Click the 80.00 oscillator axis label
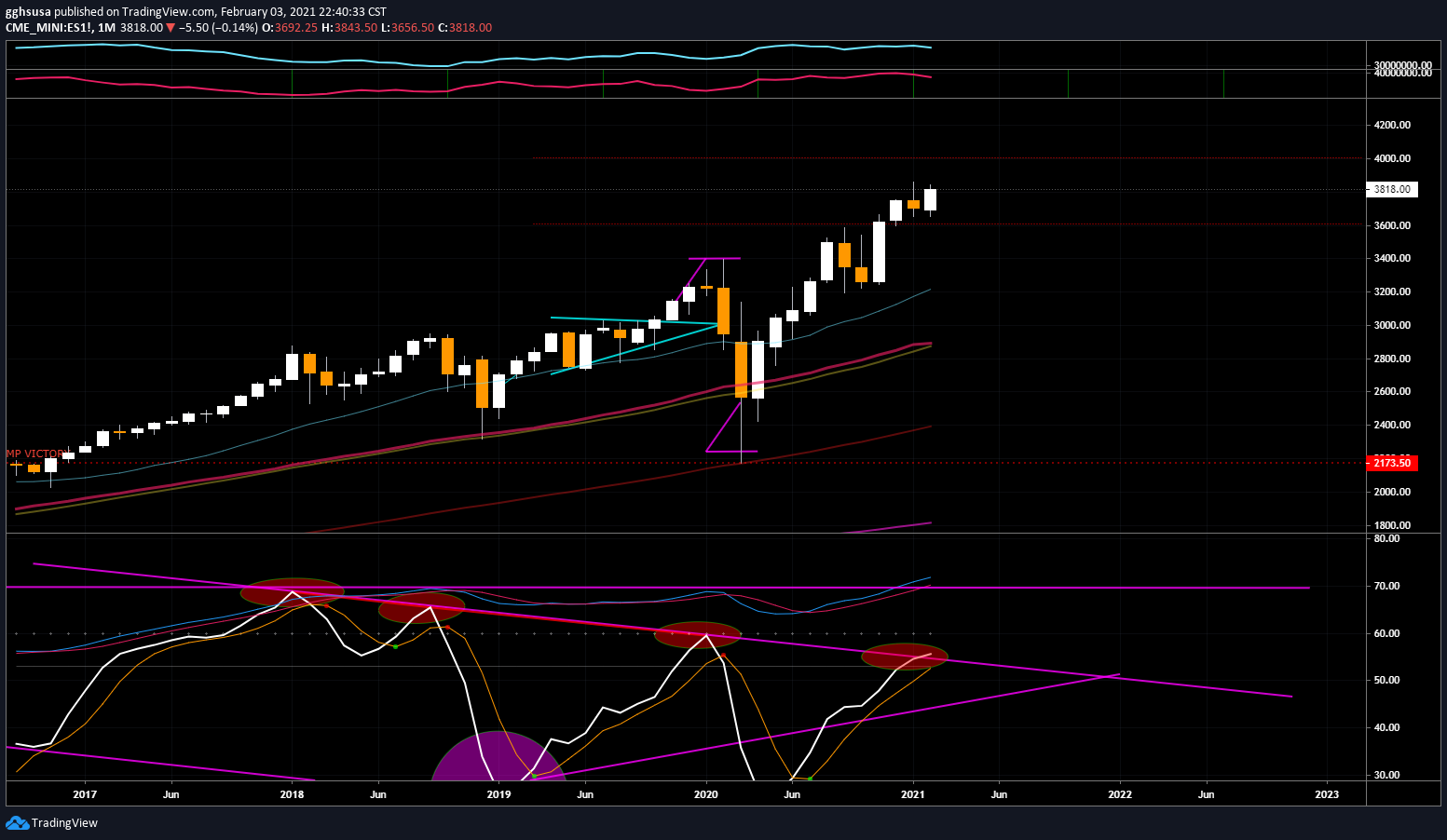Screen dimensions: 1447x840 (1386, 538)
